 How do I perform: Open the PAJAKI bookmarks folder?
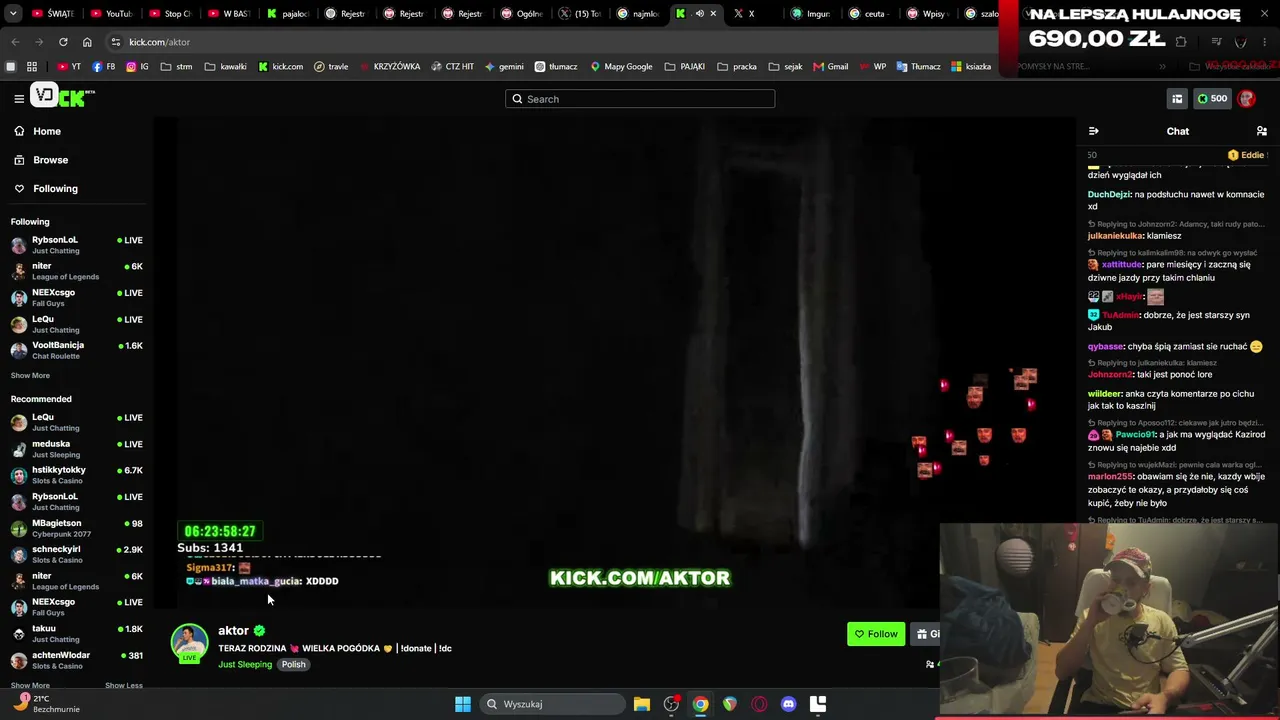click(x=685, y=66)
